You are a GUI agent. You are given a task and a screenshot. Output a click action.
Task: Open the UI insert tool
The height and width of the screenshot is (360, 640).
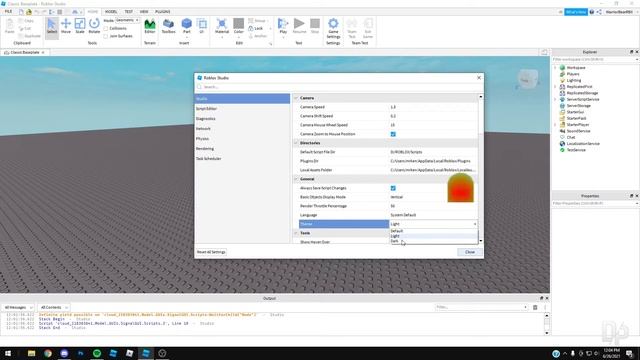click(202, 26)
